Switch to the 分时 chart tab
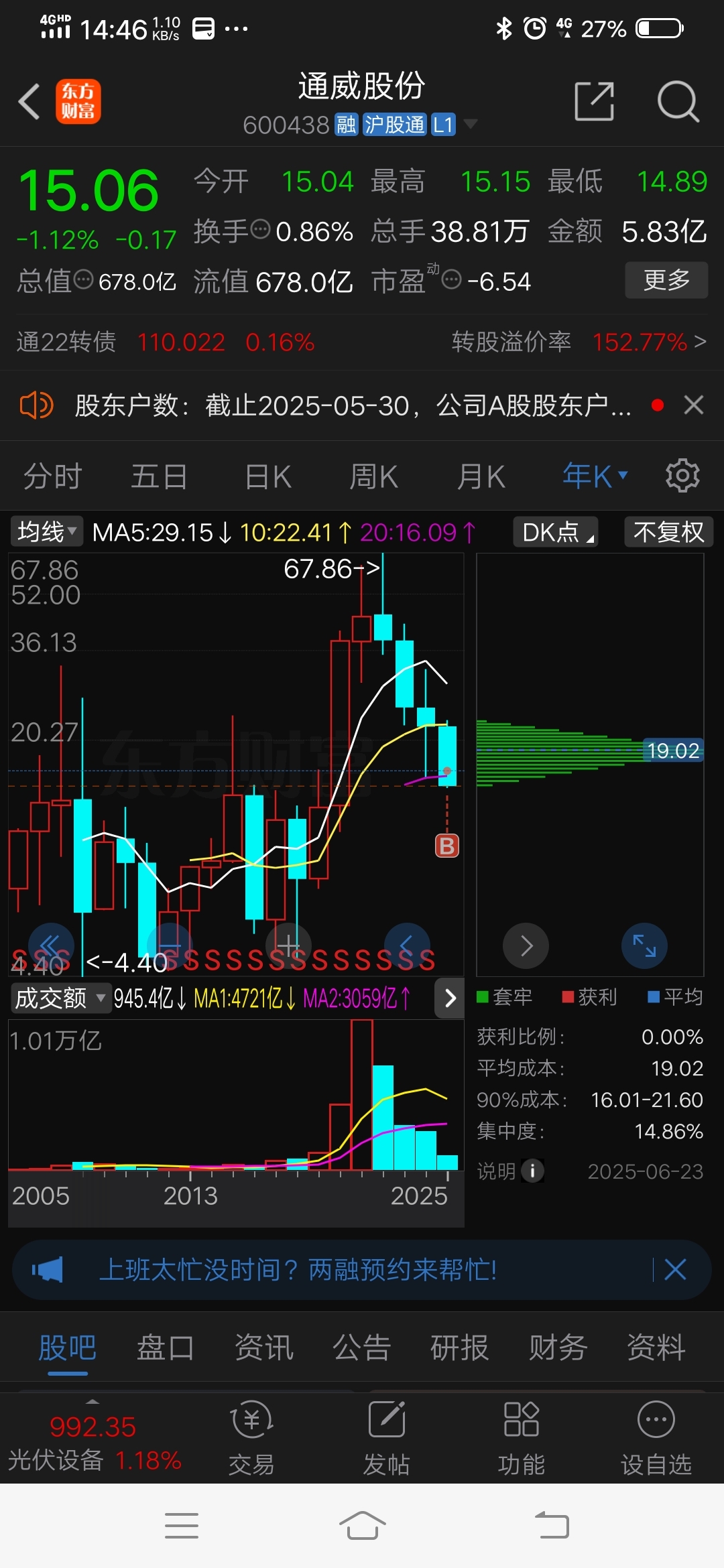 coord(53,477)
